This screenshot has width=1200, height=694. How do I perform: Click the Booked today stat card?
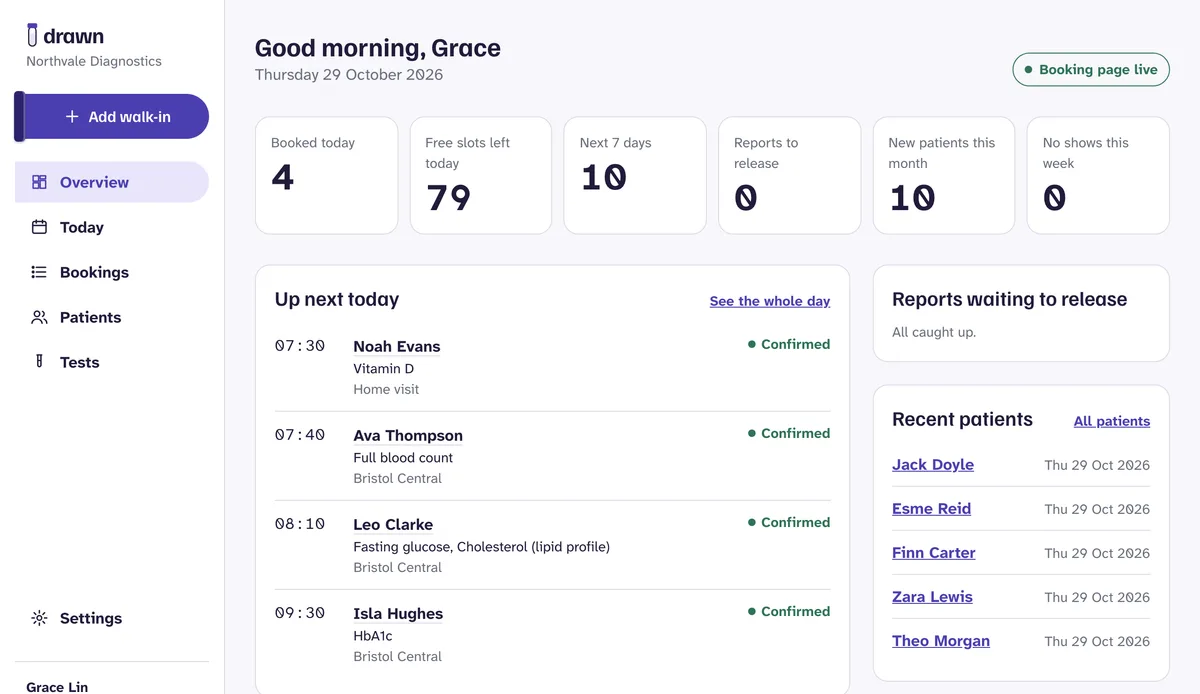pos(327,176)
